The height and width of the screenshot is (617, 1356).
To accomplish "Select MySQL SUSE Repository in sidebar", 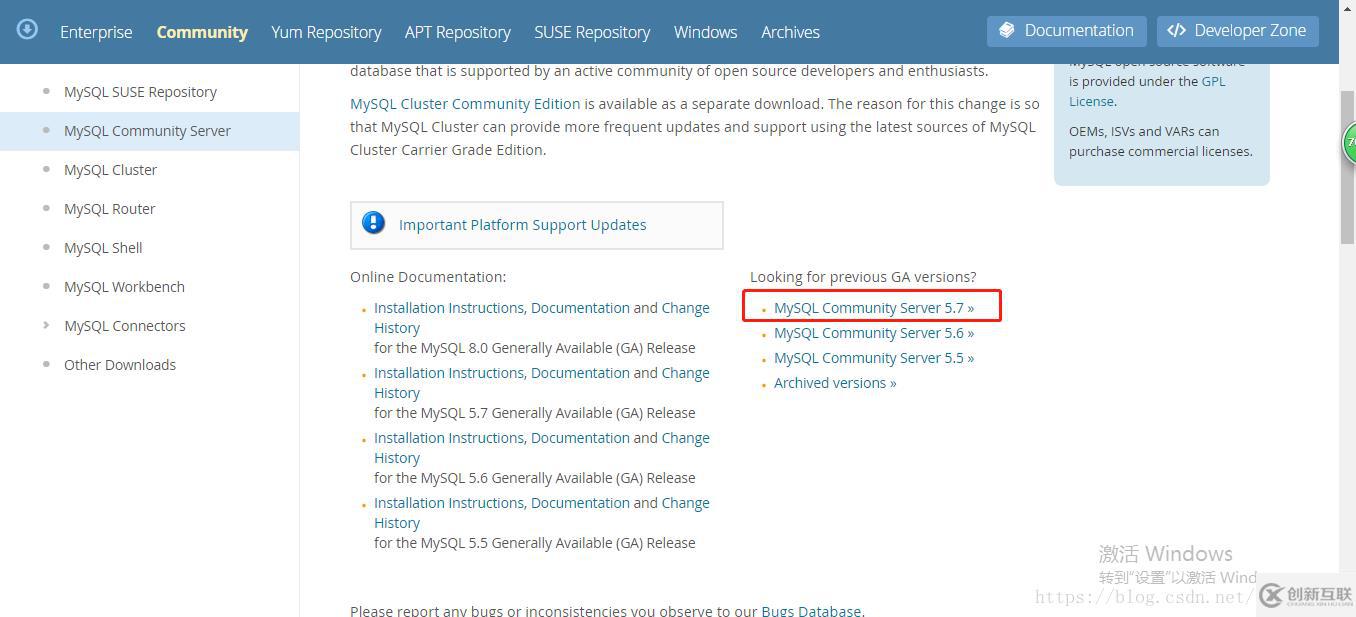I will (140, 92).
